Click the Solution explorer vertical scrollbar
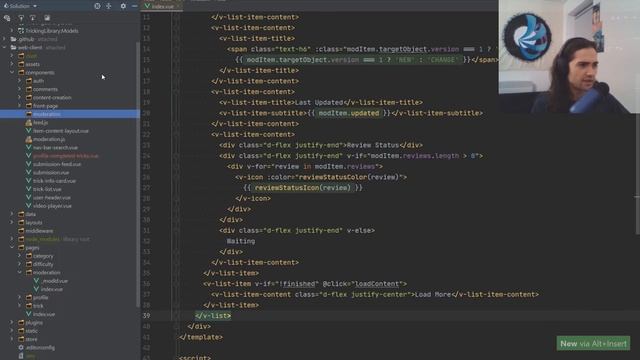Image resolution: width=640 pixels, height=360 pixels. click(x=138, y=176)
